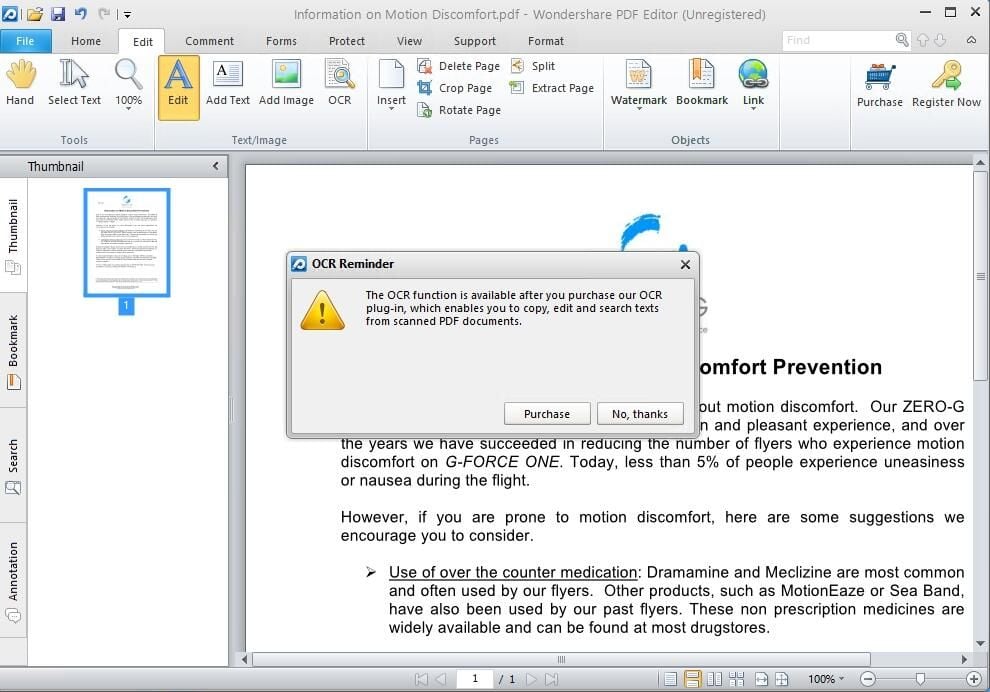Click No, thanks button in dialog
This screenshot has width=990, height=692.
pos(640,414)
